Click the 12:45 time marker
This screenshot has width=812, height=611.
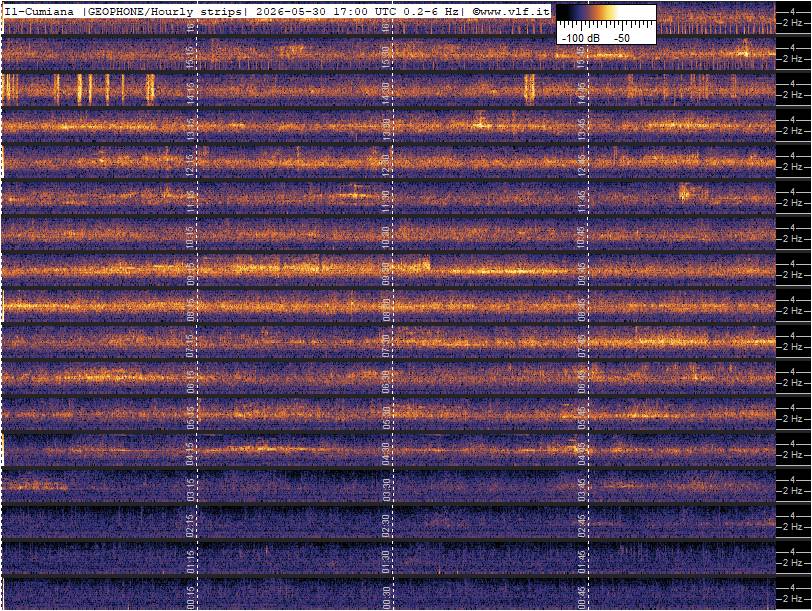tap(582, 165)
